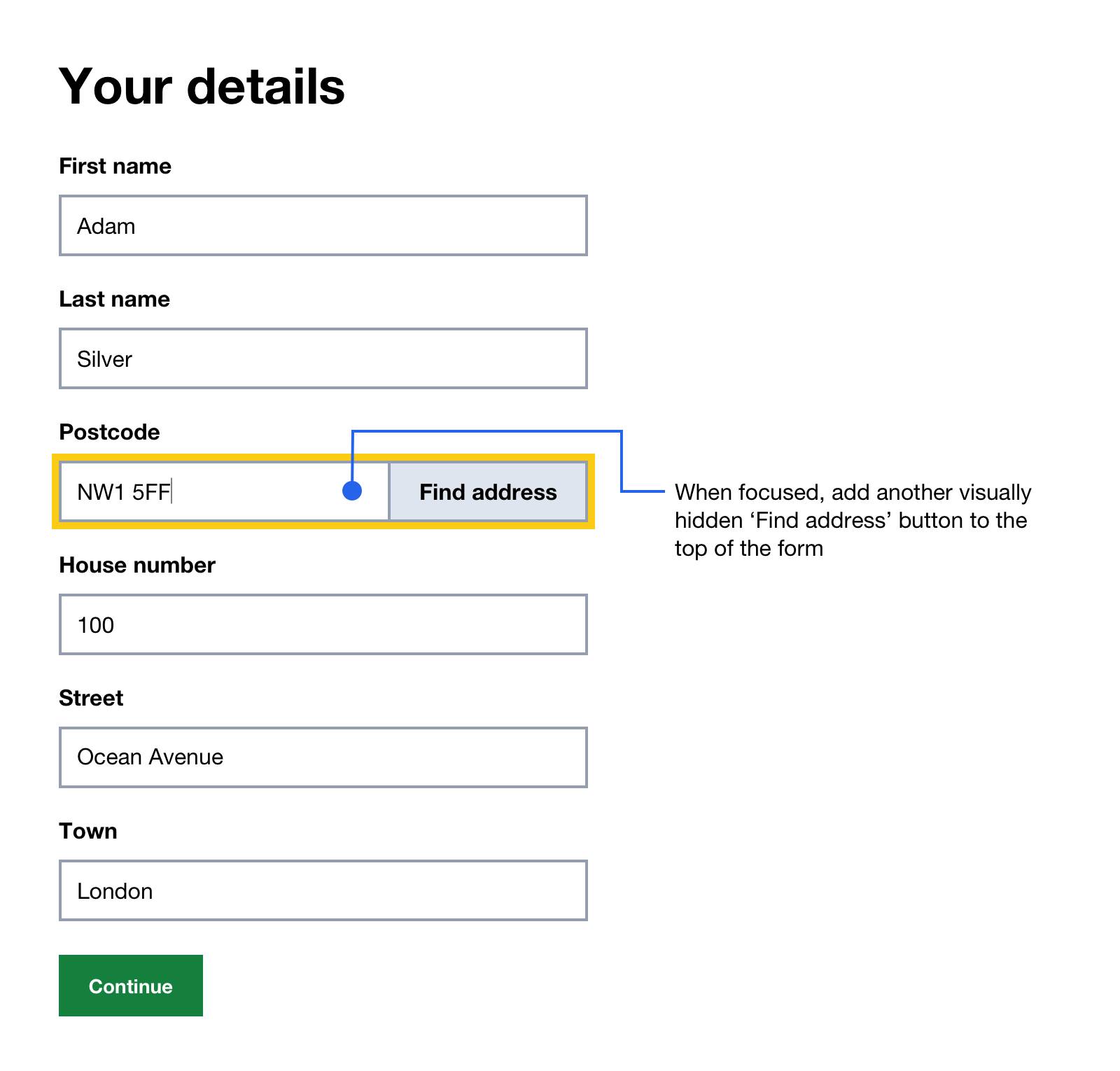Viewport: 1120px width, 1071px height.
Task: Click the blue annotation callout dot
Action: (353, 492)
